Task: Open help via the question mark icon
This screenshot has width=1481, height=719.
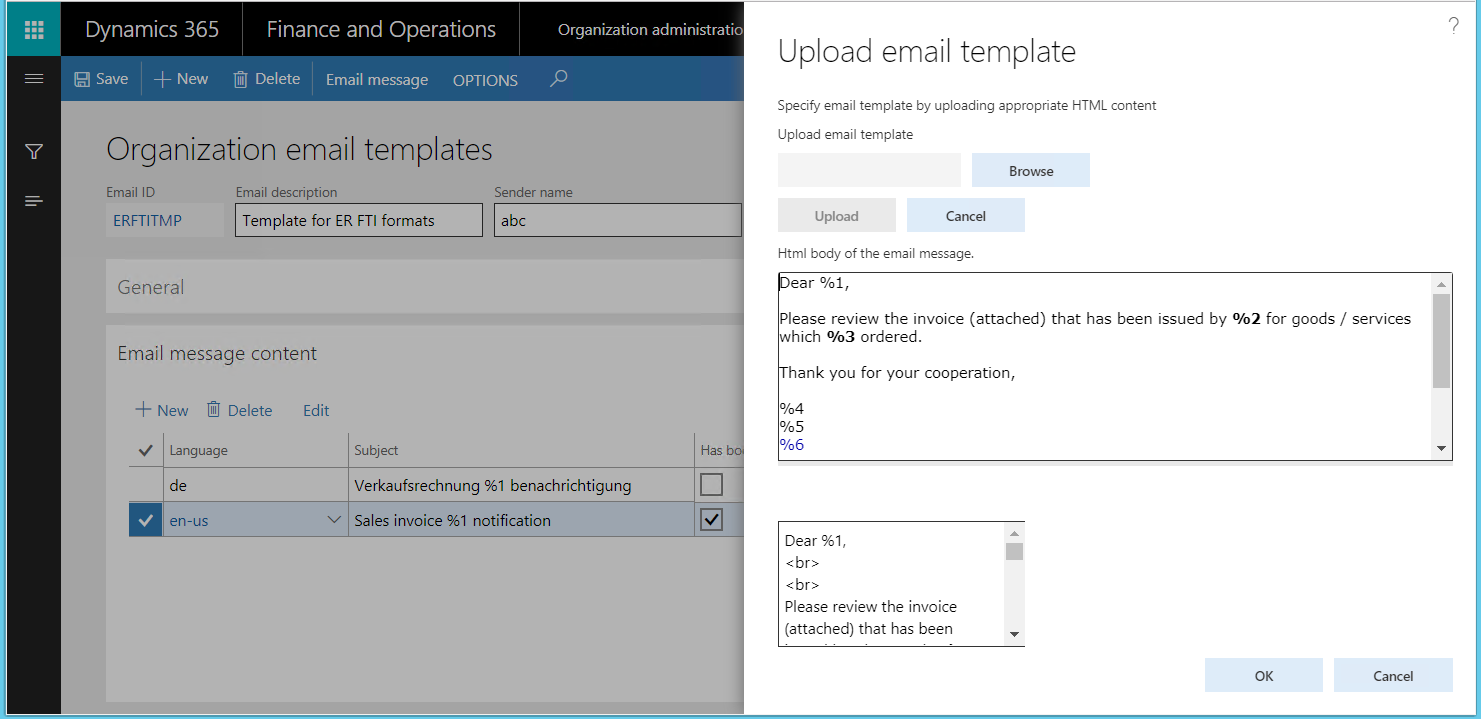Action: 1453,26
